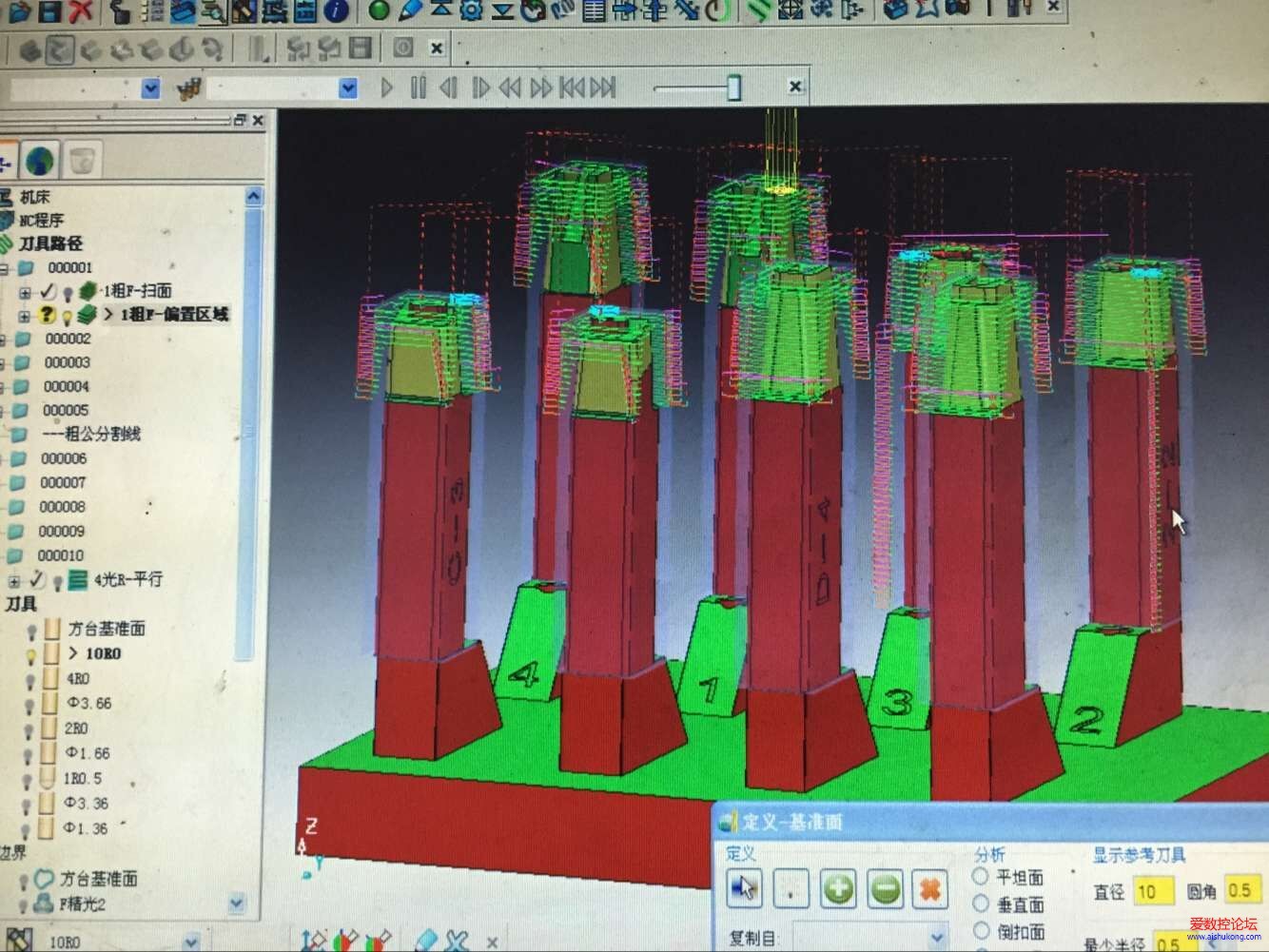The image size is (1269, 952).
Task: Select the Φ1.36 tool entry
Action: click(x=85, y=829)
